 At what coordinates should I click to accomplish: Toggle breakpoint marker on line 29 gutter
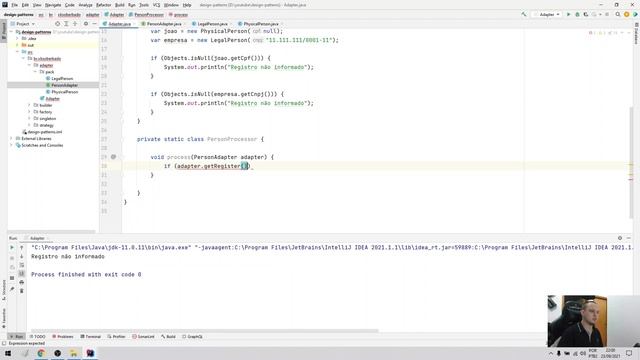point(113,157)
